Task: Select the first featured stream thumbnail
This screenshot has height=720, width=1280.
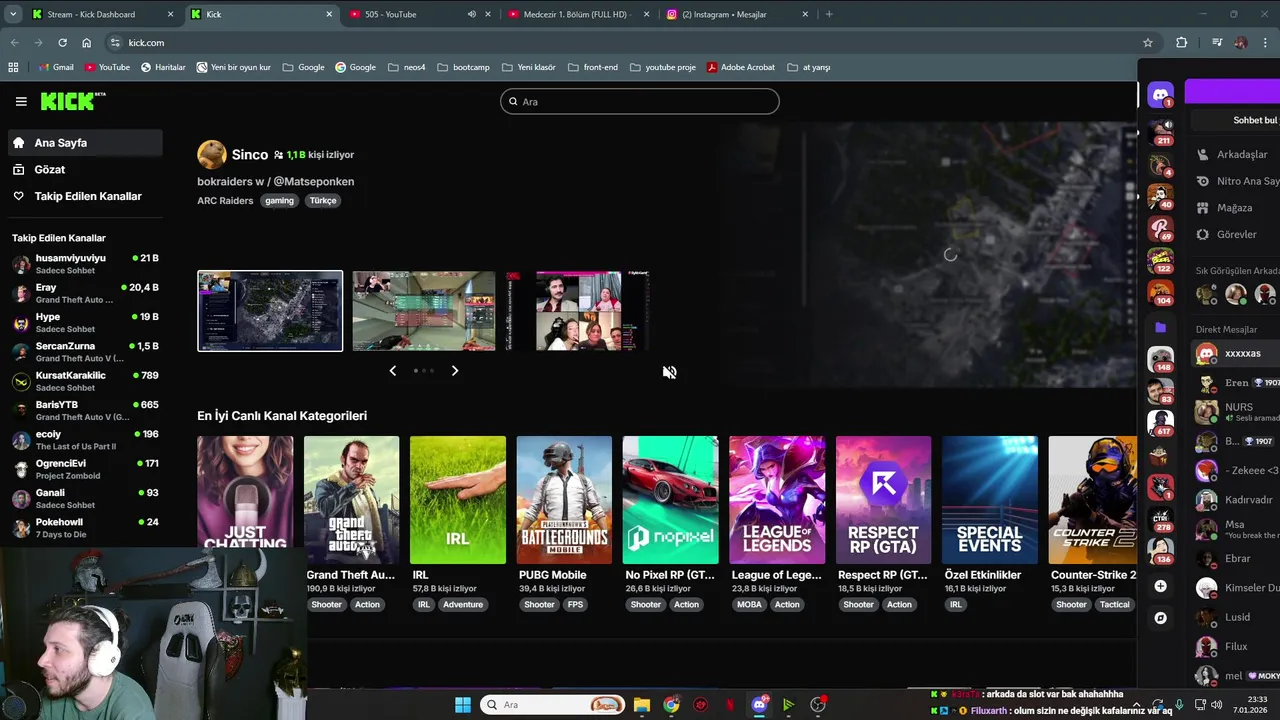Action: (x=270, y=311)
